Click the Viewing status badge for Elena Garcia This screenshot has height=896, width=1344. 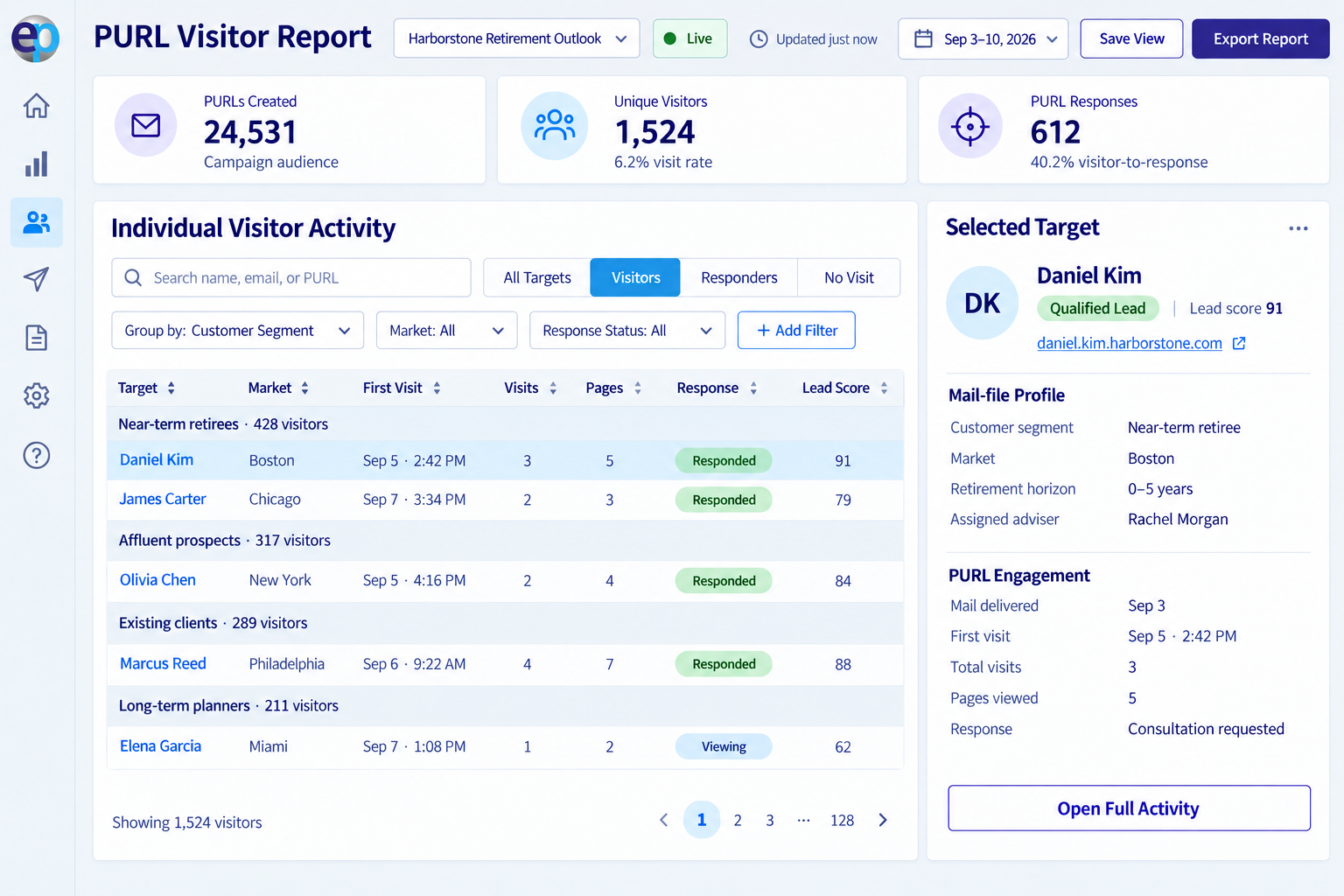[724, 746]
